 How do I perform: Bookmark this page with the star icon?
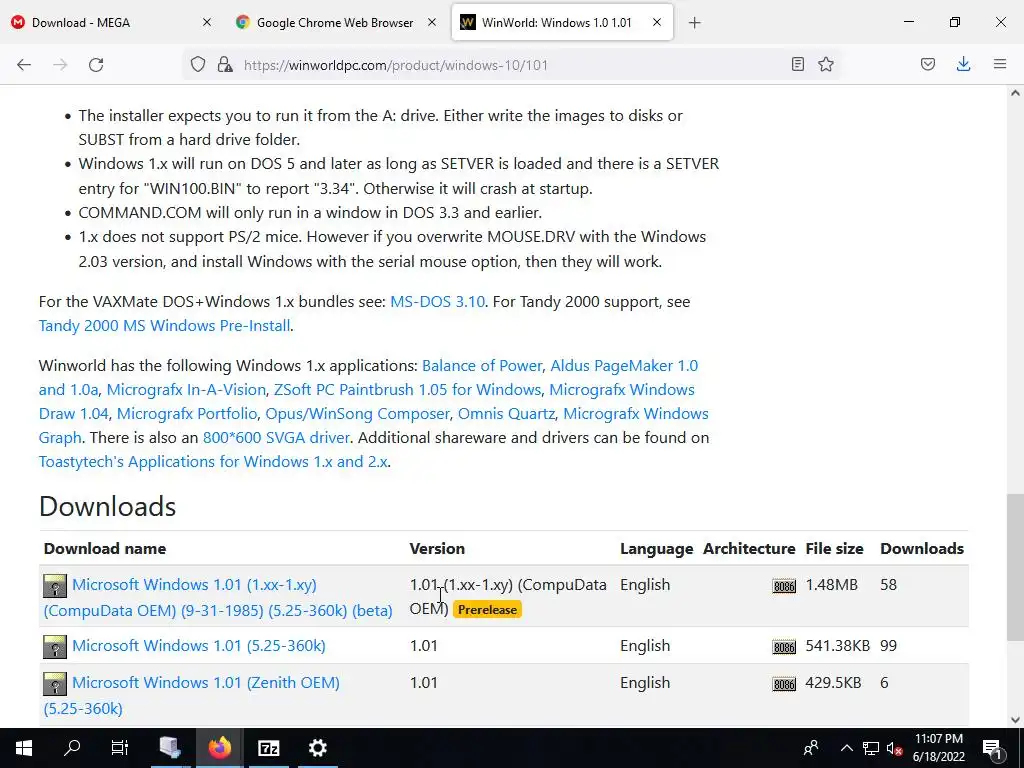click(x=826, y=64)
